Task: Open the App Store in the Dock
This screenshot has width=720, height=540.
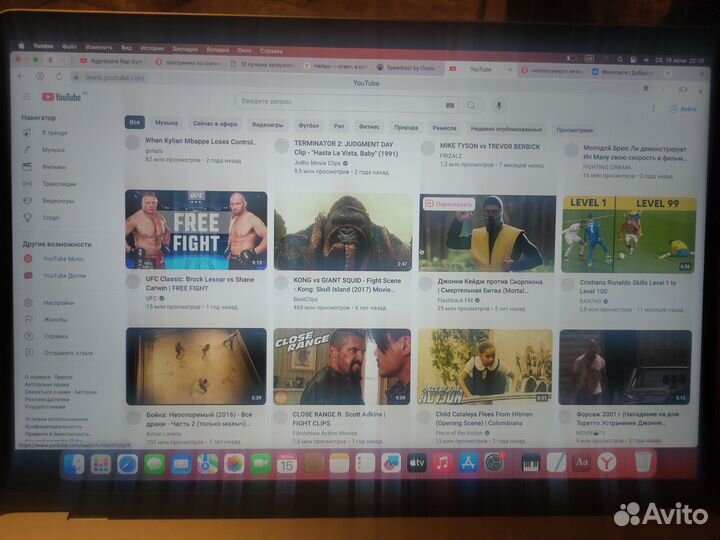Action: click(x=468, y=463)
